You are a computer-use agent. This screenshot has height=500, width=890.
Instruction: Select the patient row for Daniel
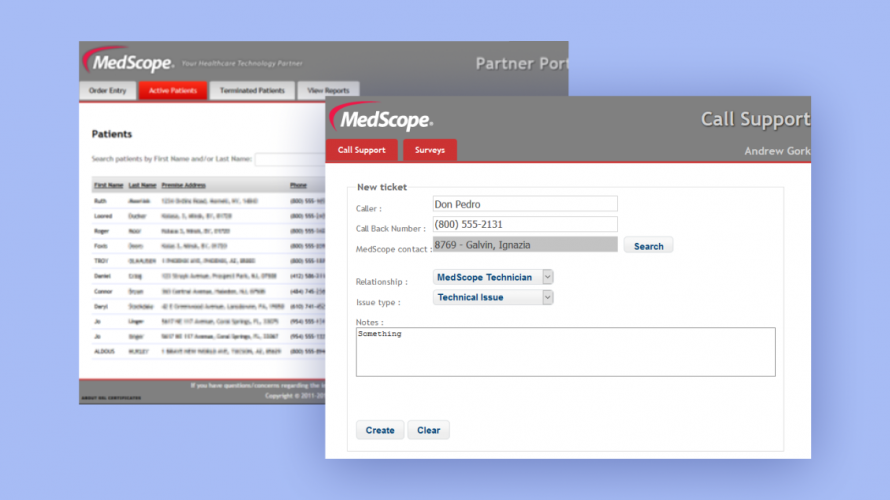pyautogui.click(x=208, y=276)
